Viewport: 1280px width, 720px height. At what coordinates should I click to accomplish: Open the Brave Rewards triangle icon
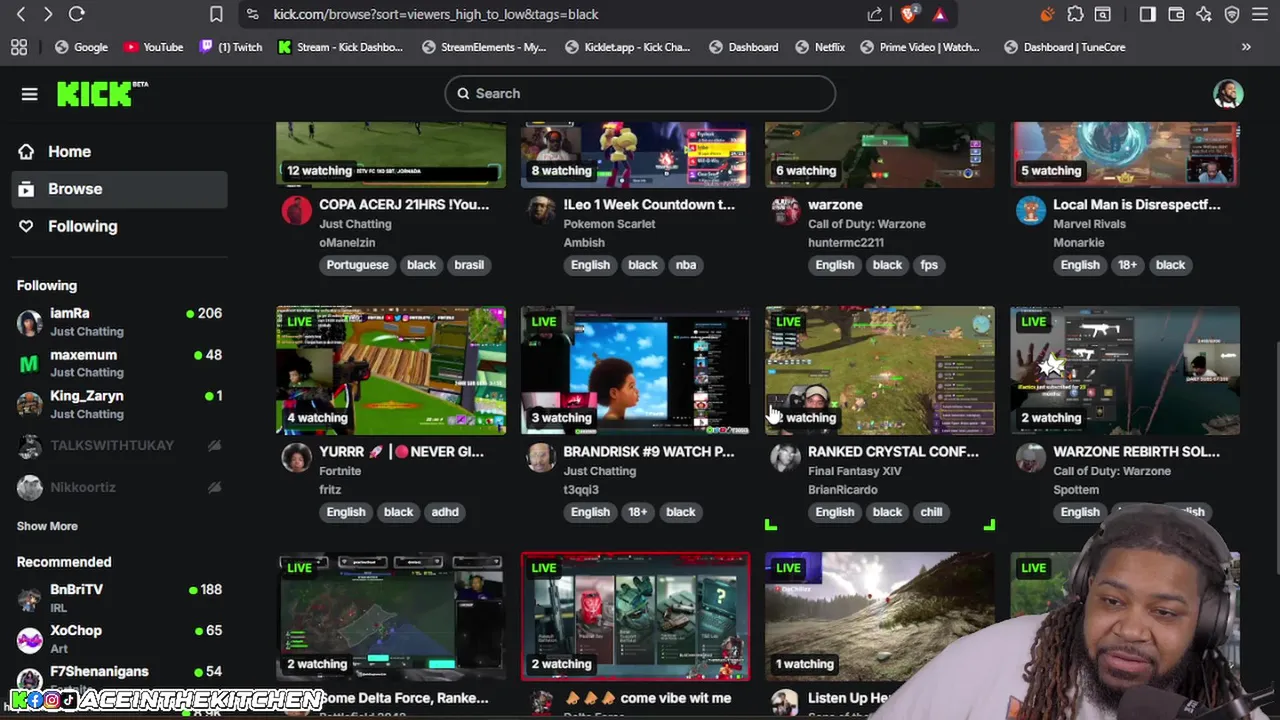click(939, 14)
